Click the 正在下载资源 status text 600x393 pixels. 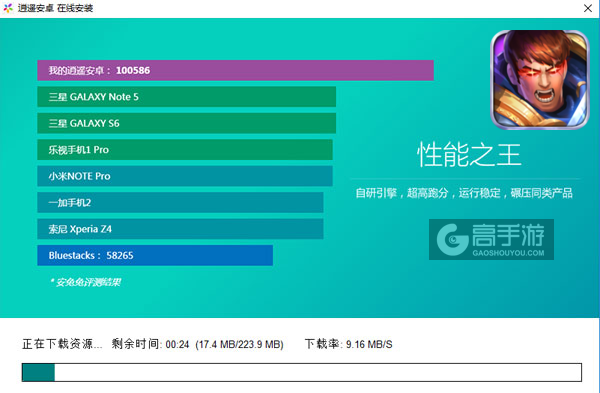pyautogui.click(x=62, y=344)
